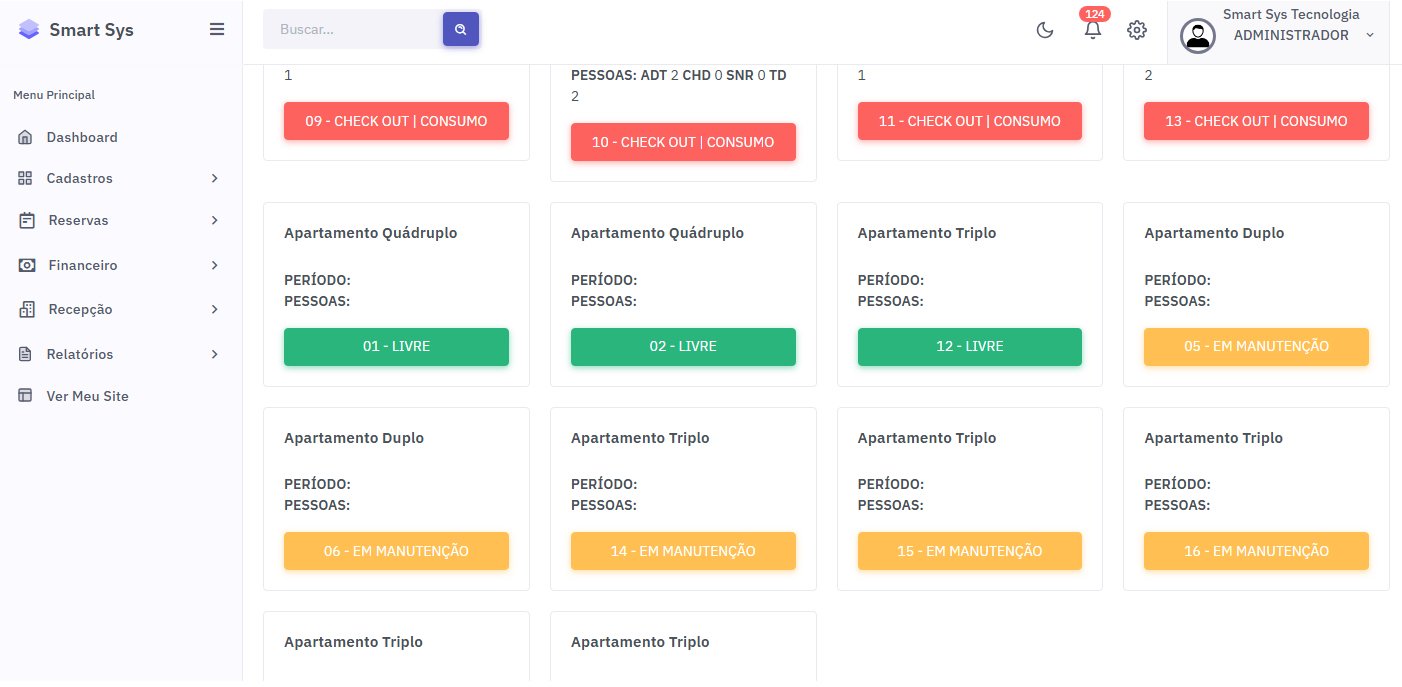Collapse sidebar with the hamburger menu icon
1402x687 pixels.
[x=217, y=30]
